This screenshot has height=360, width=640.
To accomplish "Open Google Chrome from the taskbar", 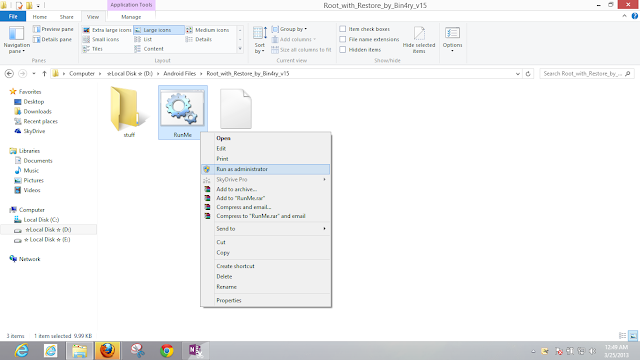I will (167, 350).
